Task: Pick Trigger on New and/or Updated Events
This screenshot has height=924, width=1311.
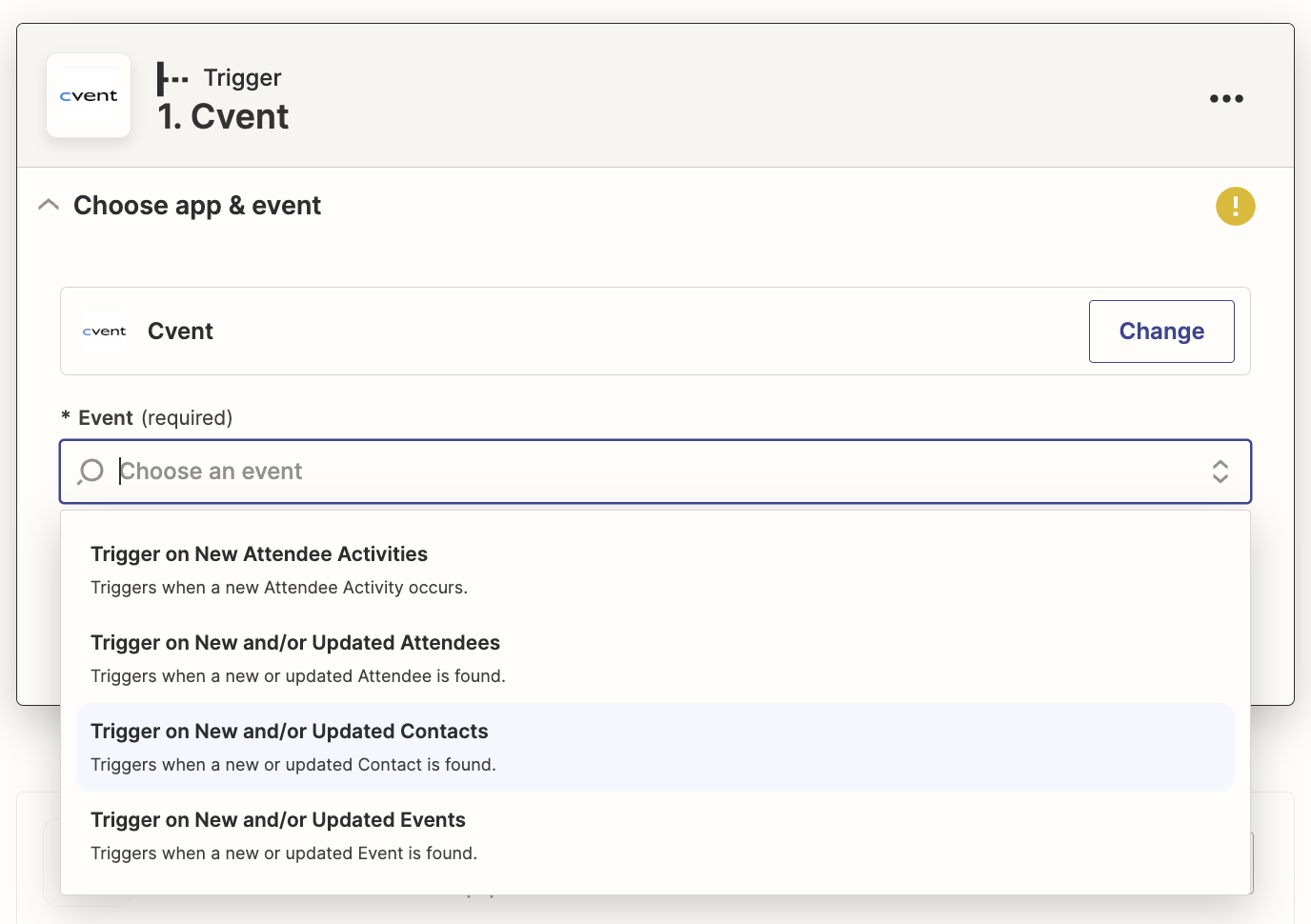Action: pos(655,836)
